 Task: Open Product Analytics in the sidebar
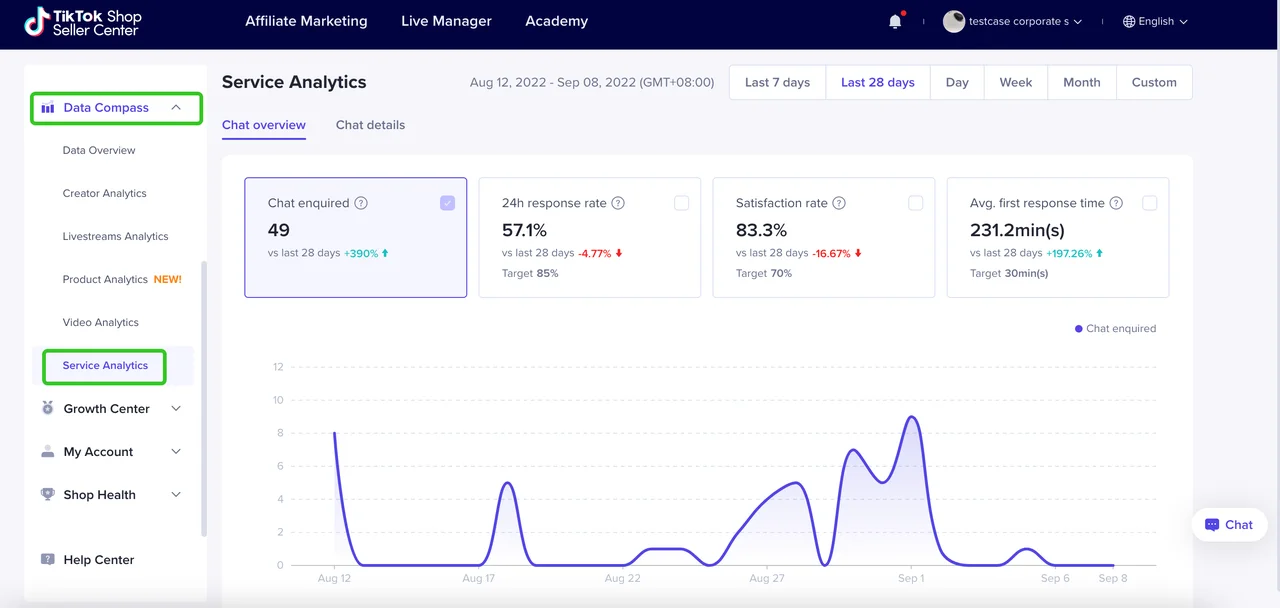point(105,280)
